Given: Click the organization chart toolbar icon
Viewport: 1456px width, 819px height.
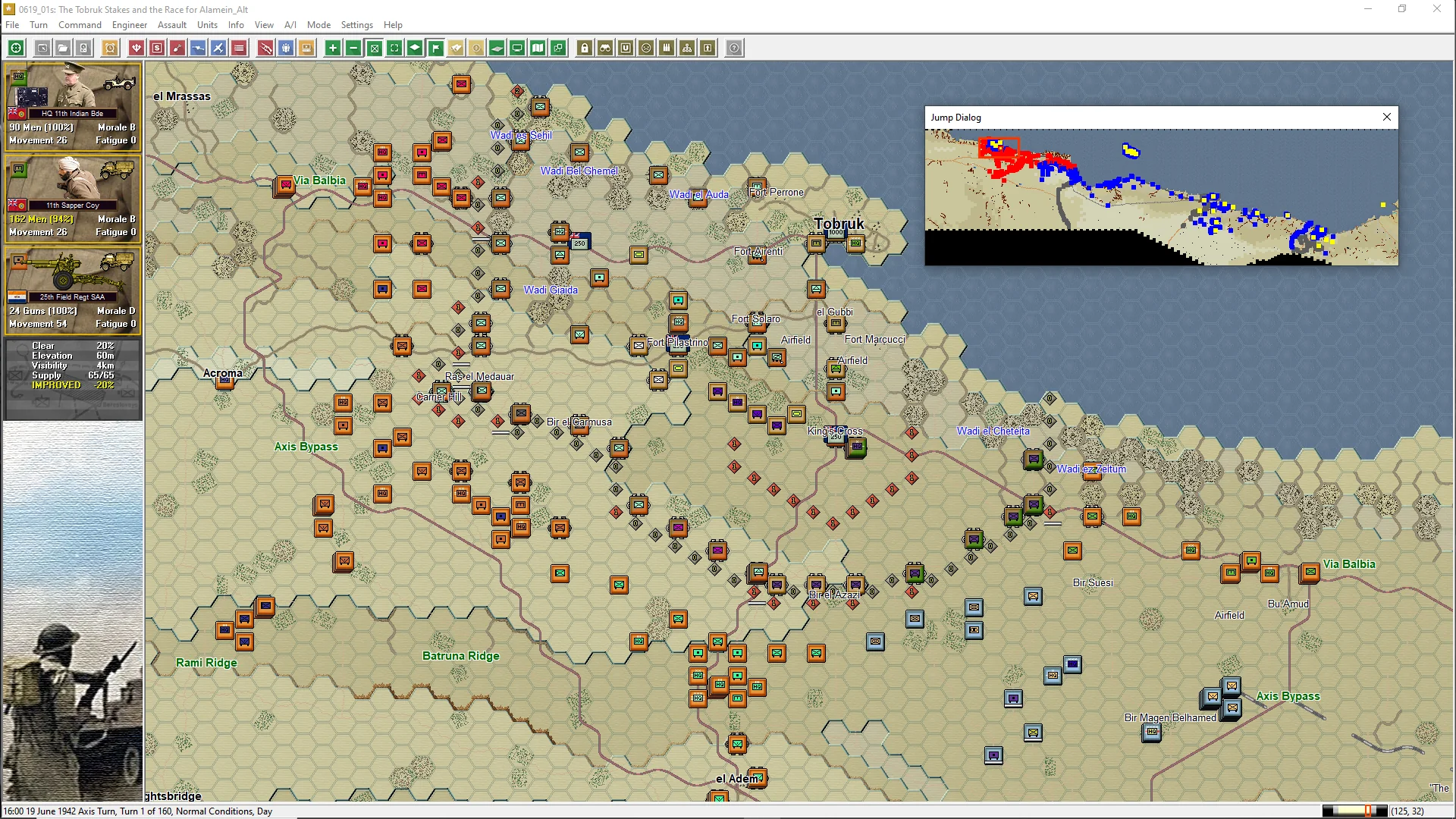Looking at the screenshot, I should [x=687, y=48].
